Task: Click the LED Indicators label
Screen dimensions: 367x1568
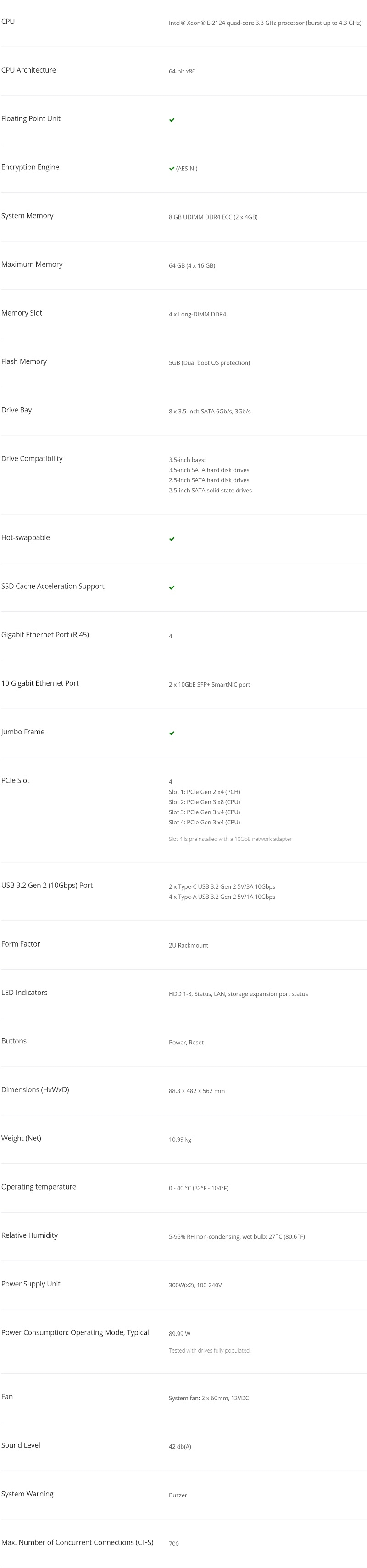Action: coord(24,992)
